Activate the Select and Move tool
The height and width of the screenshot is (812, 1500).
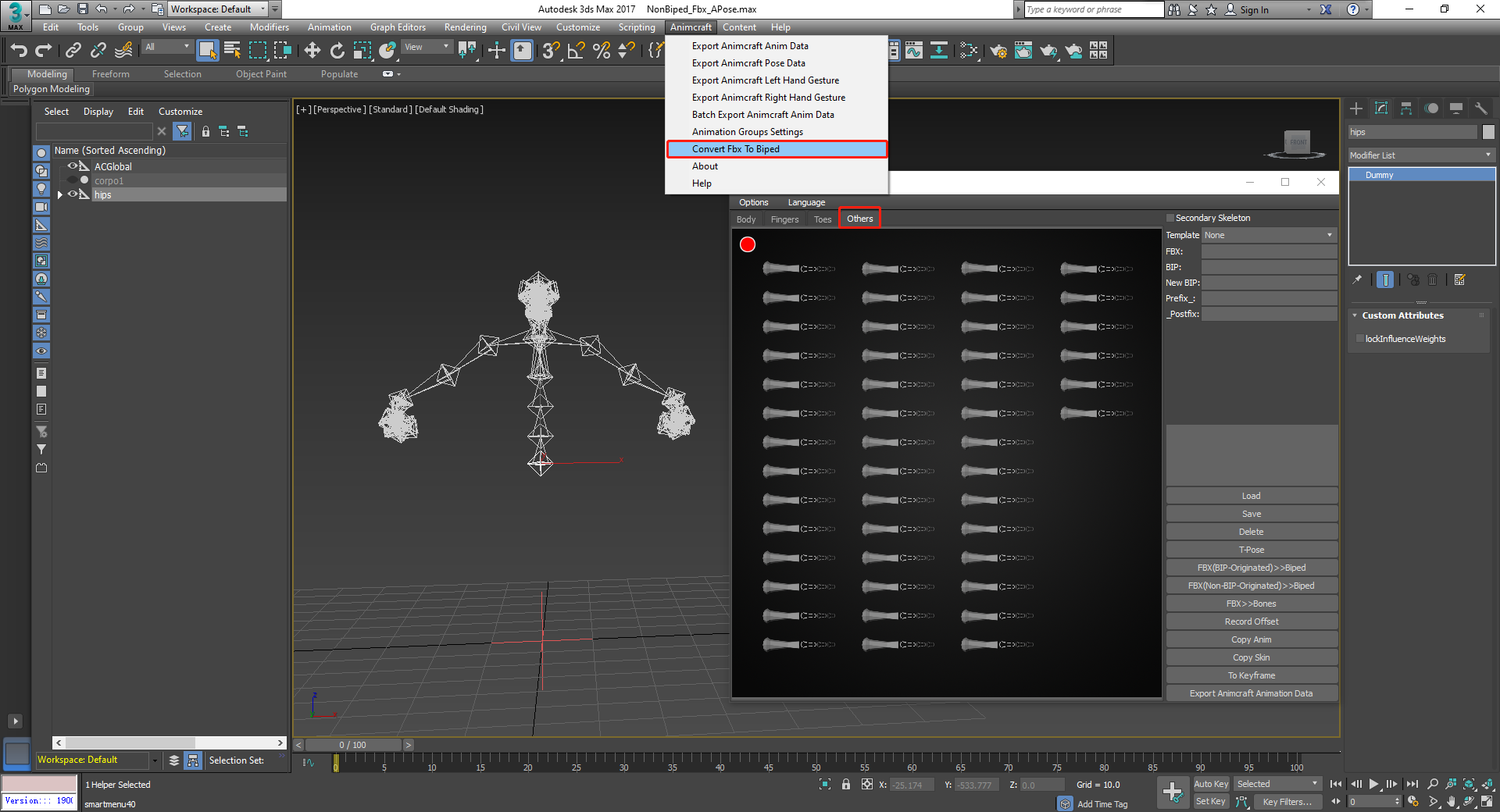[x=312, y=51]
